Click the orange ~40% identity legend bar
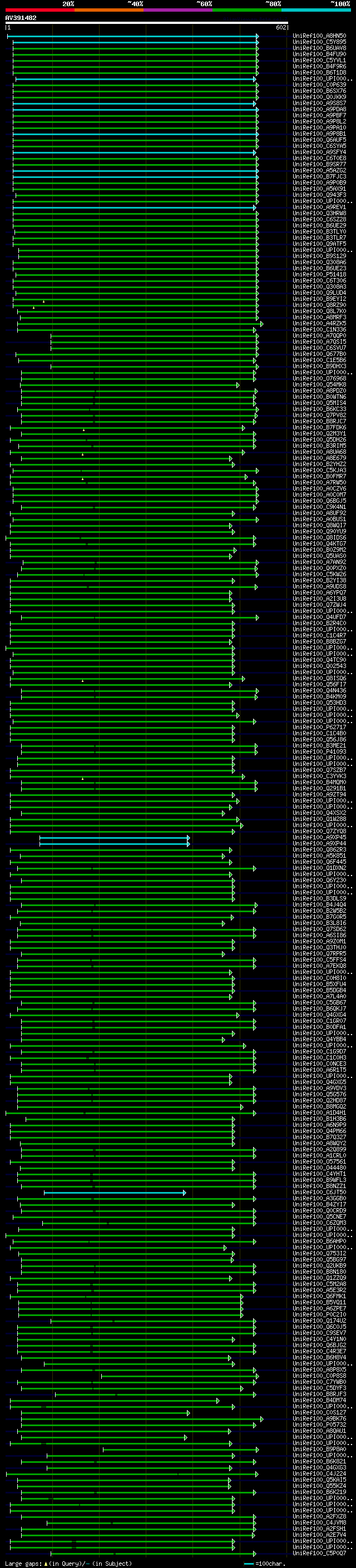The image size is (356, 1568). [x=108, y=10]
